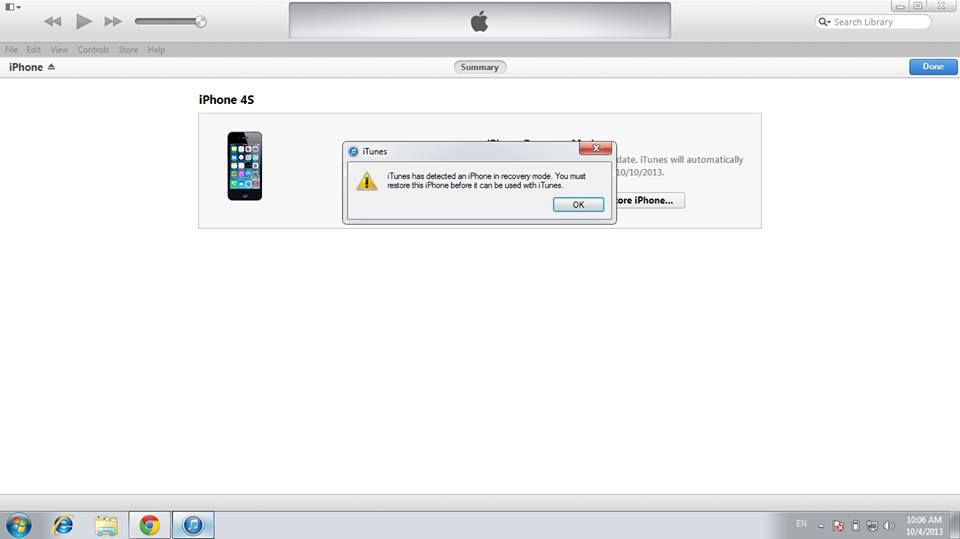This screenshot has height=539, width=960.
Task: Eject the iPhone with the eject icon
Action: coord(51,67)
